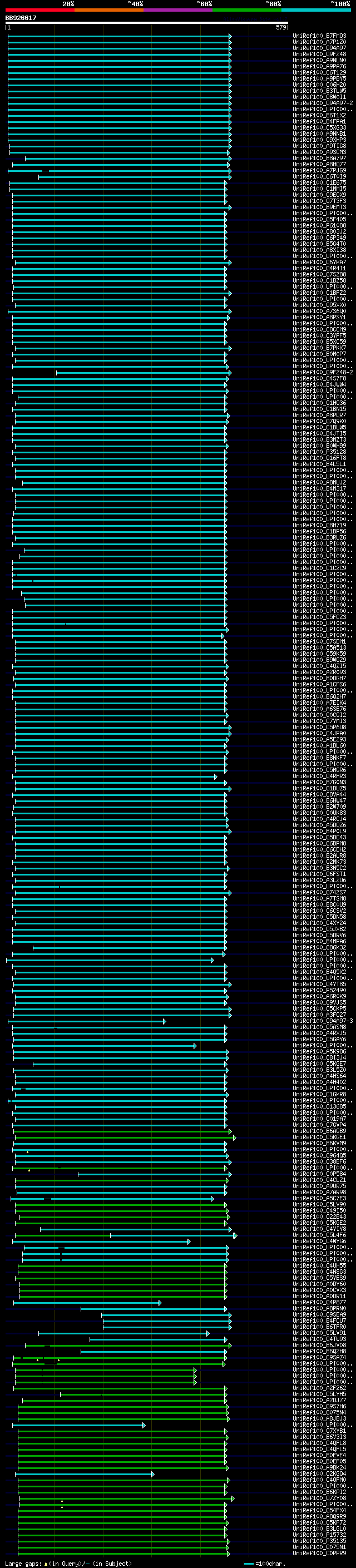This screenshot has height=1568, width=356.
Task: Click the UniRef100_A5C7E3 label
Action: point(319,1198)
